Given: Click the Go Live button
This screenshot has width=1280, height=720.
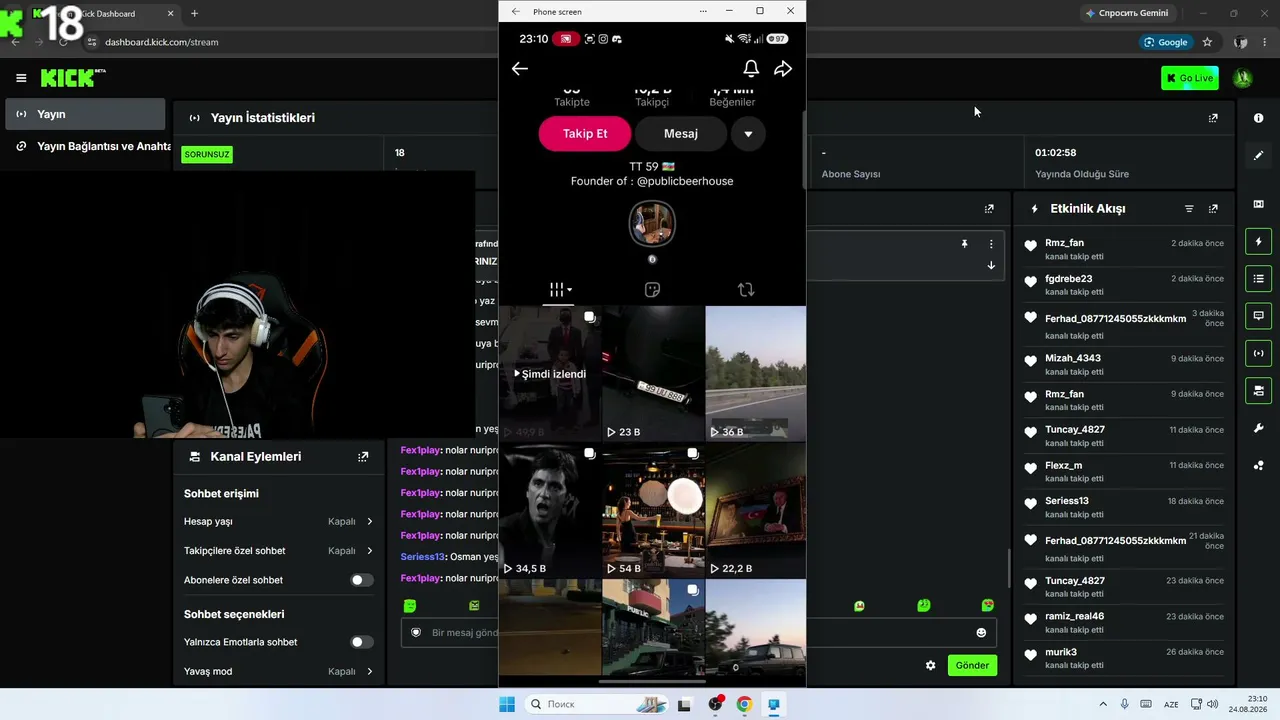Looking at the screenshot, I should (1190, 78).
